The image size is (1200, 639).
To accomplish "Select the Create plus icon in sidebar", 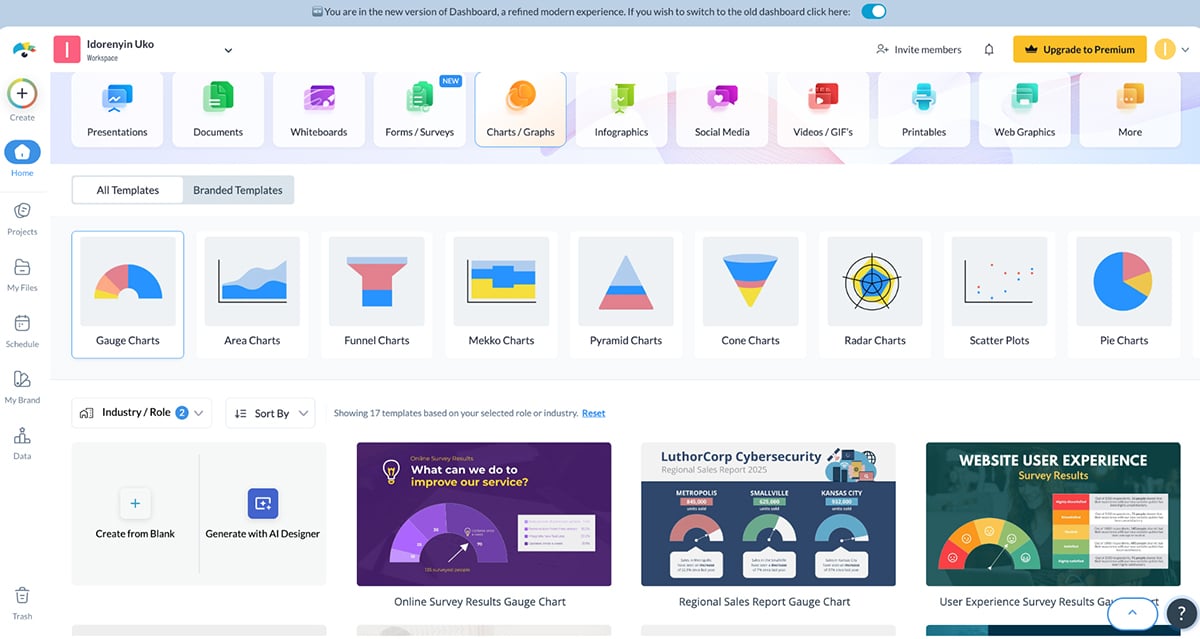I will coord(22,93).
